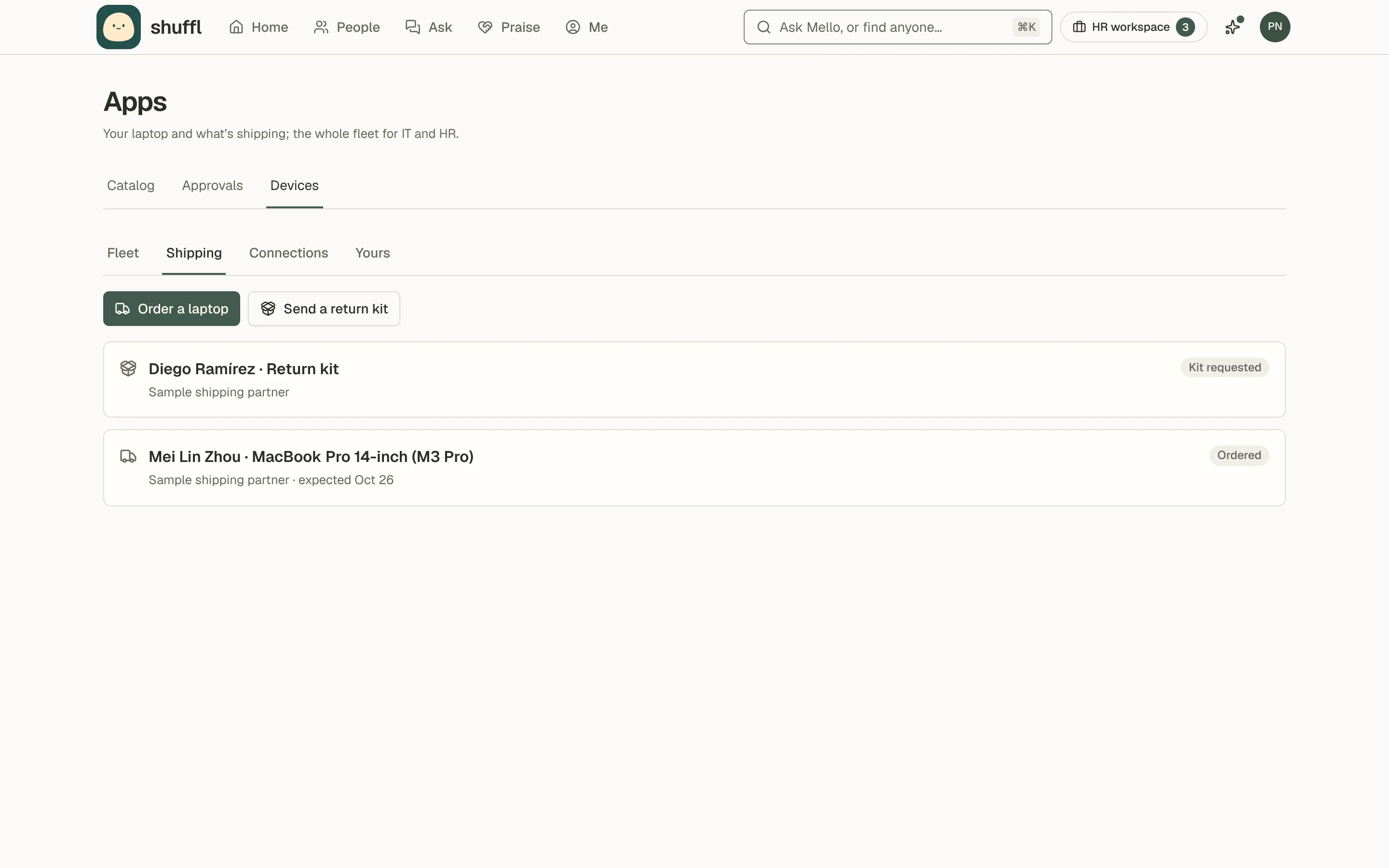The width and height of the screenshot is (1389, 868).
Task: Click the truck icon in Order a laptop
Action: 122,309
